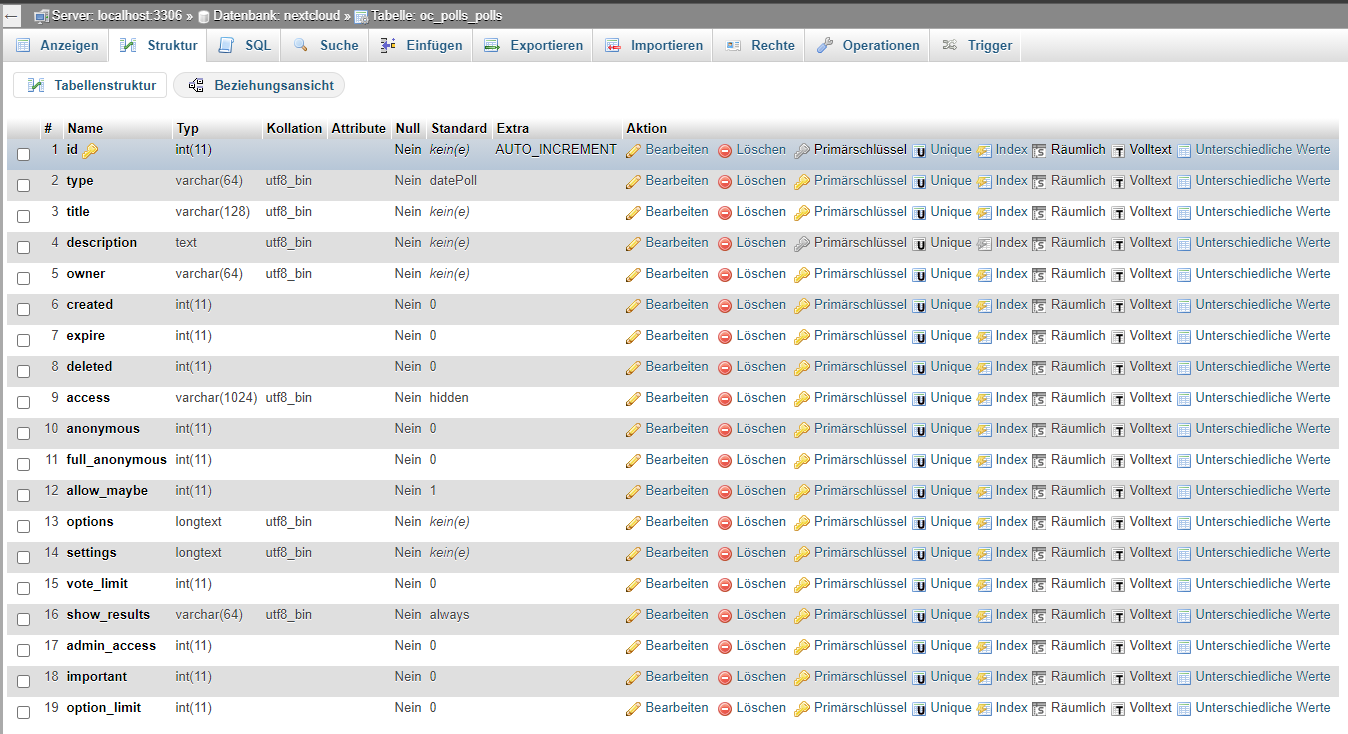Image resolution: width=1348 pixels, height=734 pixels.
Task: Click the Kollation column header
Action: point(294,128)
